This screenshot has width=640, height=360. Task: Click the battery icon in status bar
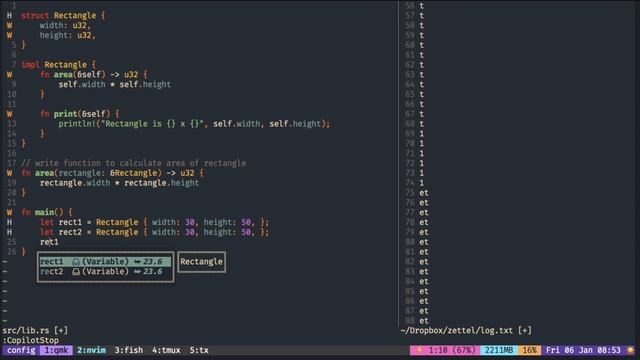[x=420, y=350]
